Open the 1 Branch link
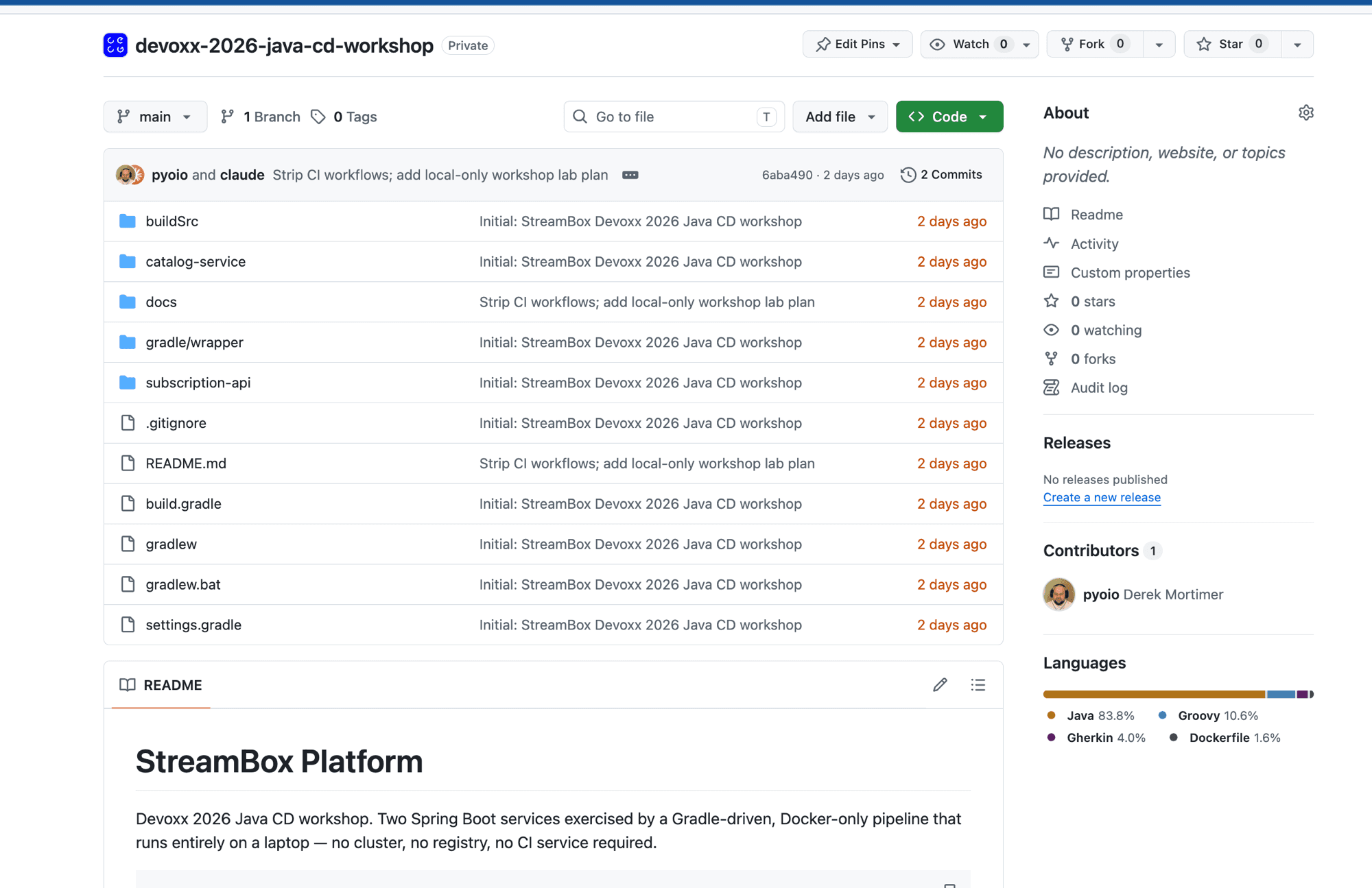The width and height of the screenshot is (1372, 888). tap(261, 117)
